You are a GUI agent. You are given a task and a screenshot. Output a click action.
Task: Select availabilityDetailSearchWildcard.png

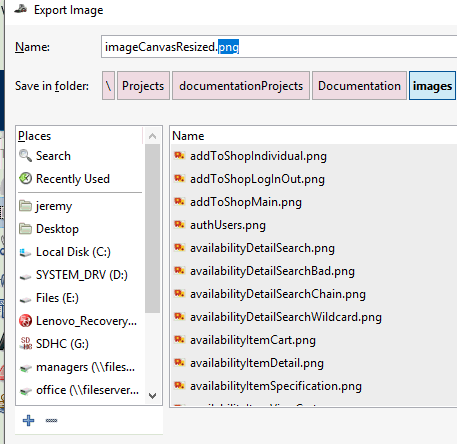(286, 317)
